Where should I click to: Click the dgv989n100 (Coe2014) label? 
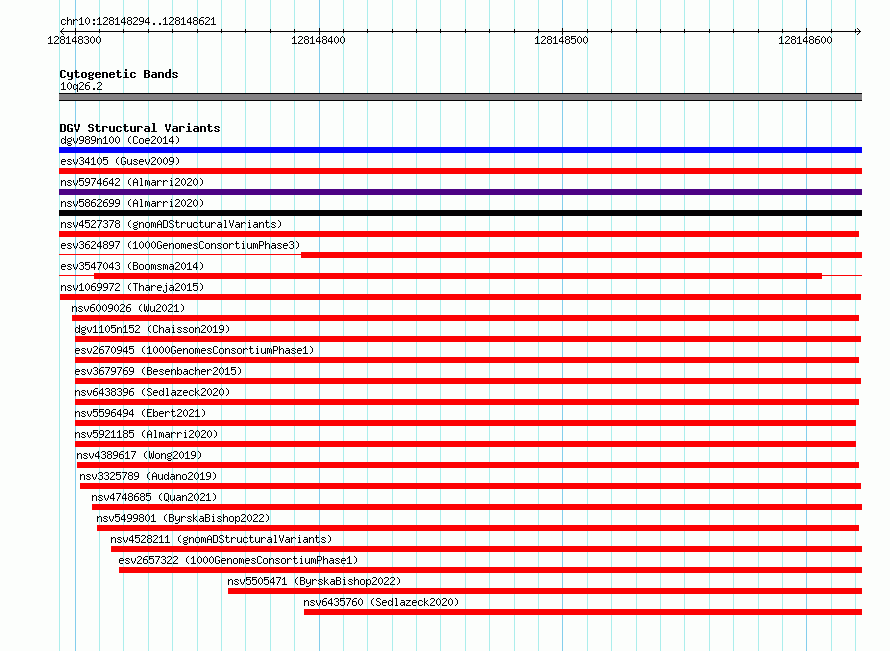[120, 140]
